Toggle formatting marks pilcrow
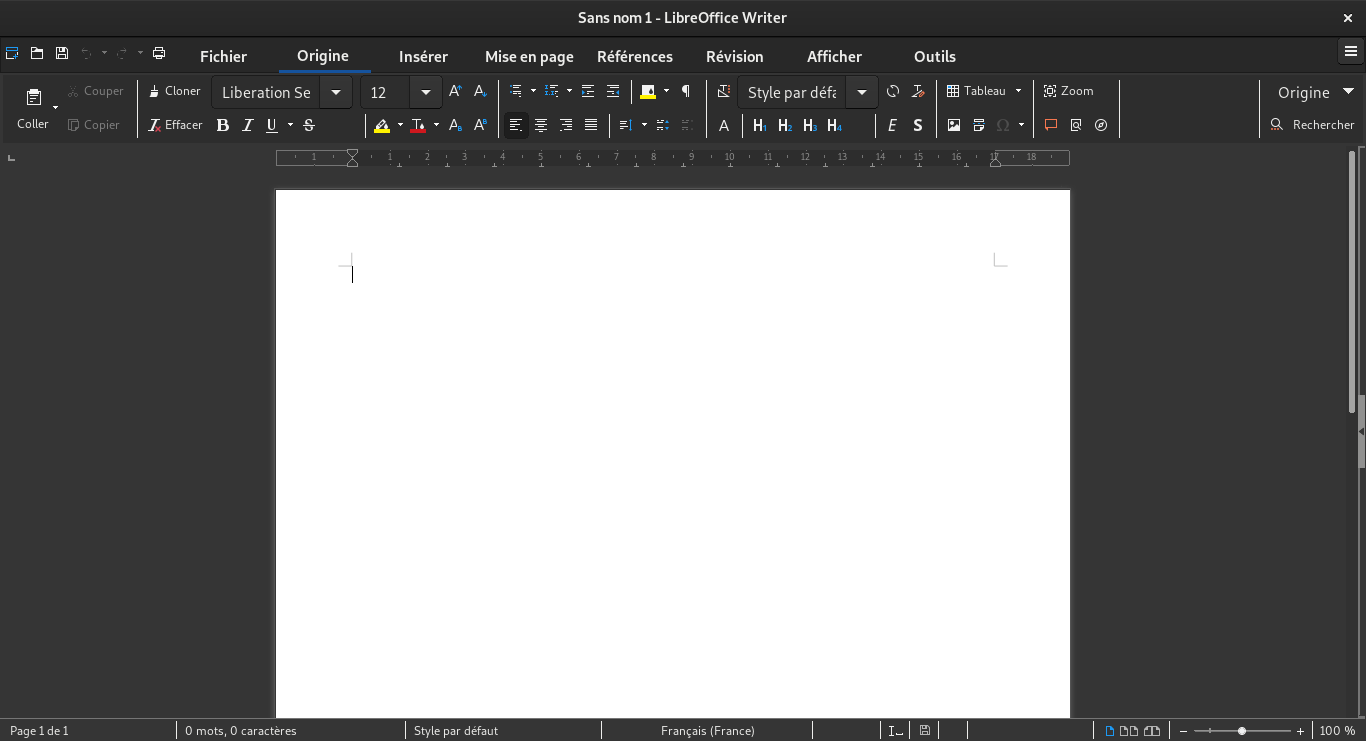This screenshot has height=741, width=1366. [x=686, y=91]
